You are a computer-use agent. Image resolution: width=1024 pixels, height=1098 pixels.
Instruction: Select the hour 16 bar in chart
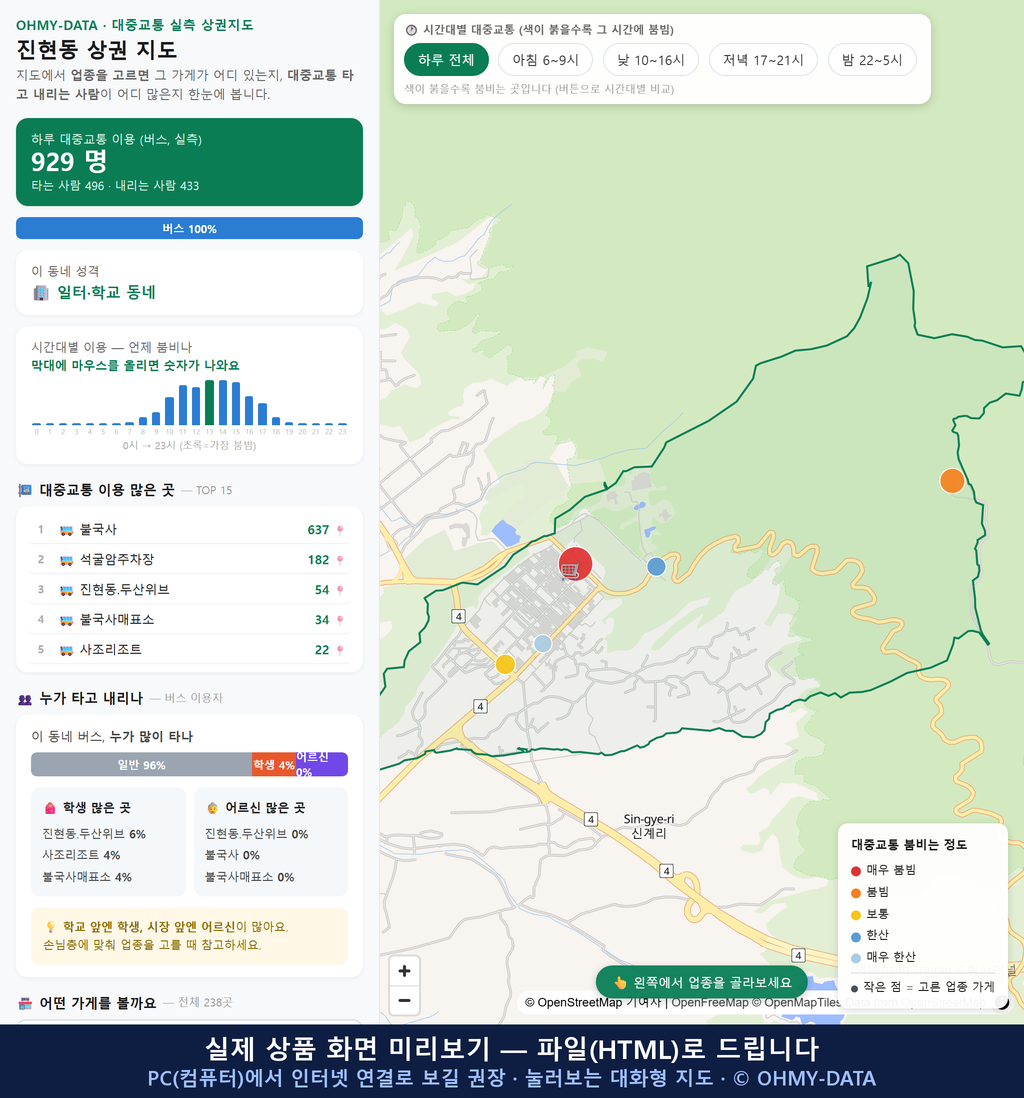(x=249, y=410)
